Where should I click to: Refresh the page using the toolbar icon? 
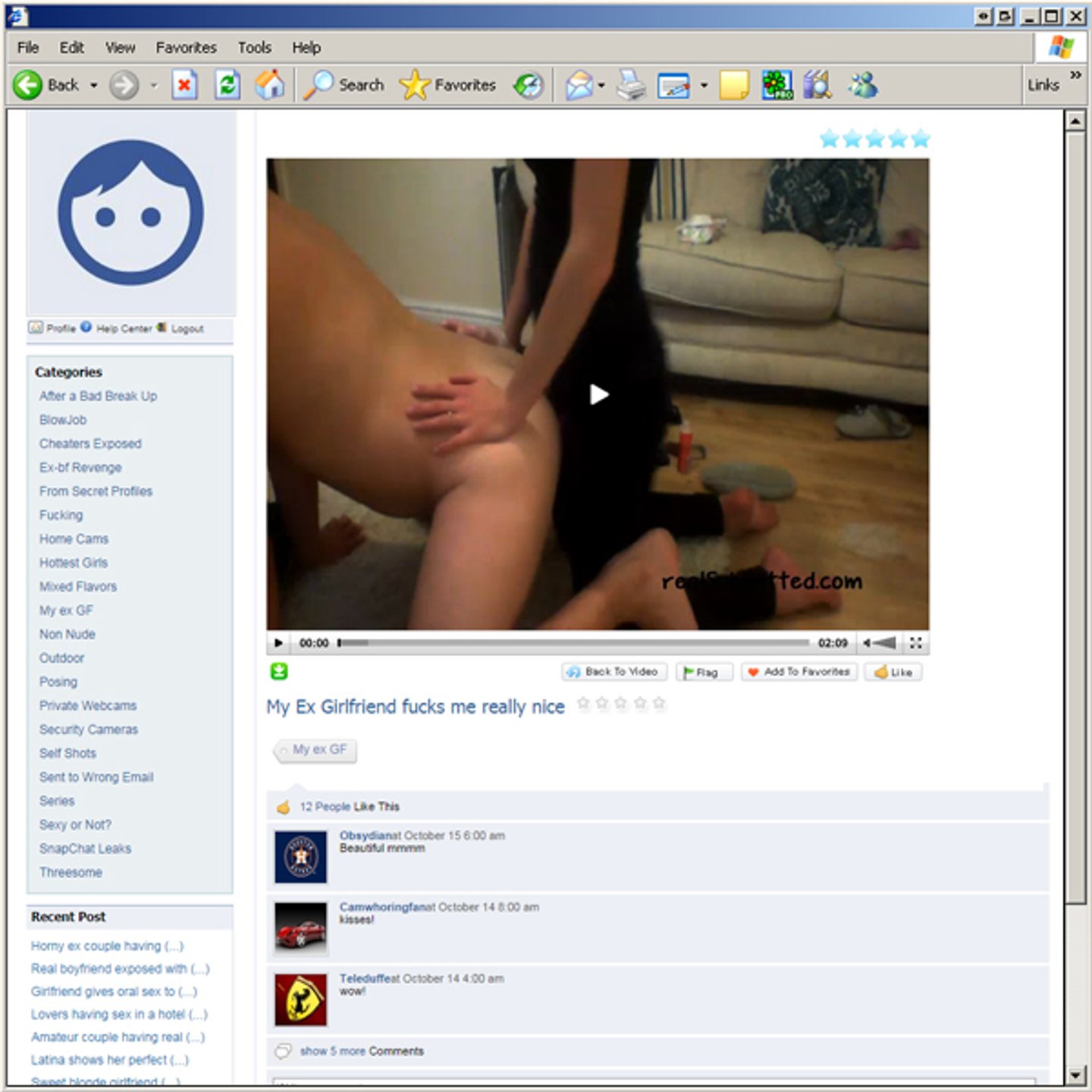point(227,85)
